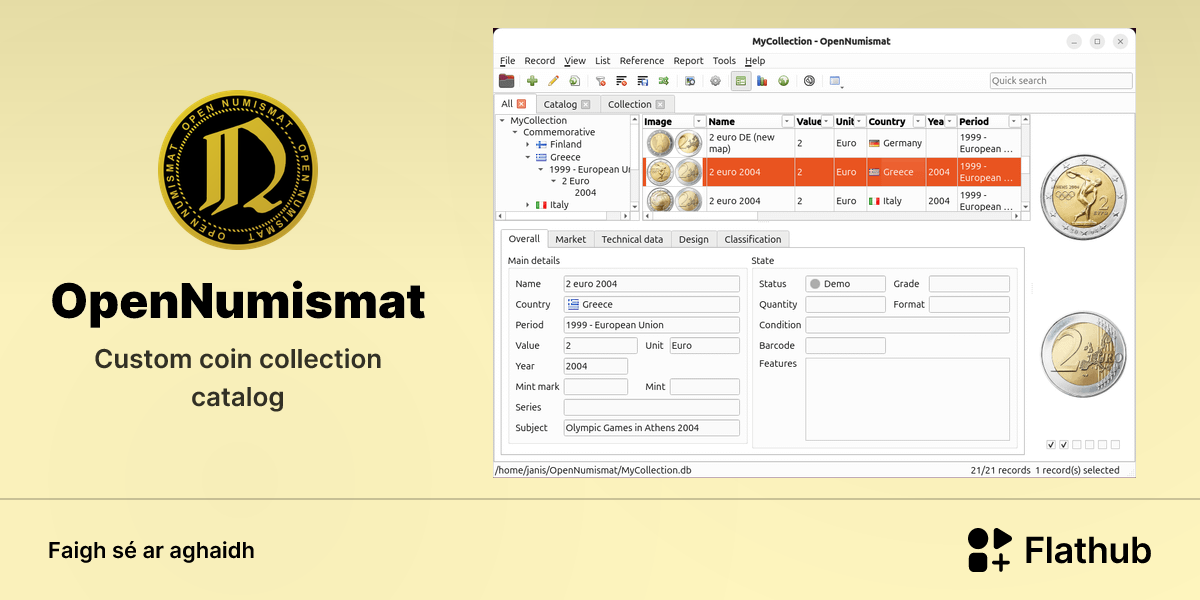Check the sixth image checkbox

point(1115,445)
